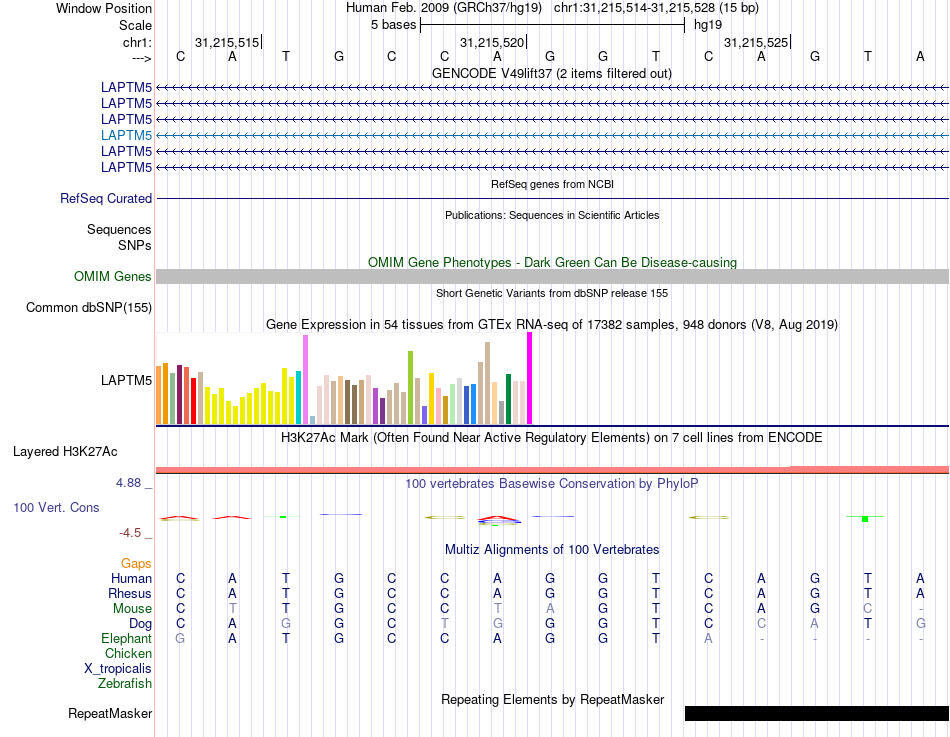
Task: Select the X_tropicalis alignment row label
Action: [118, 669]
